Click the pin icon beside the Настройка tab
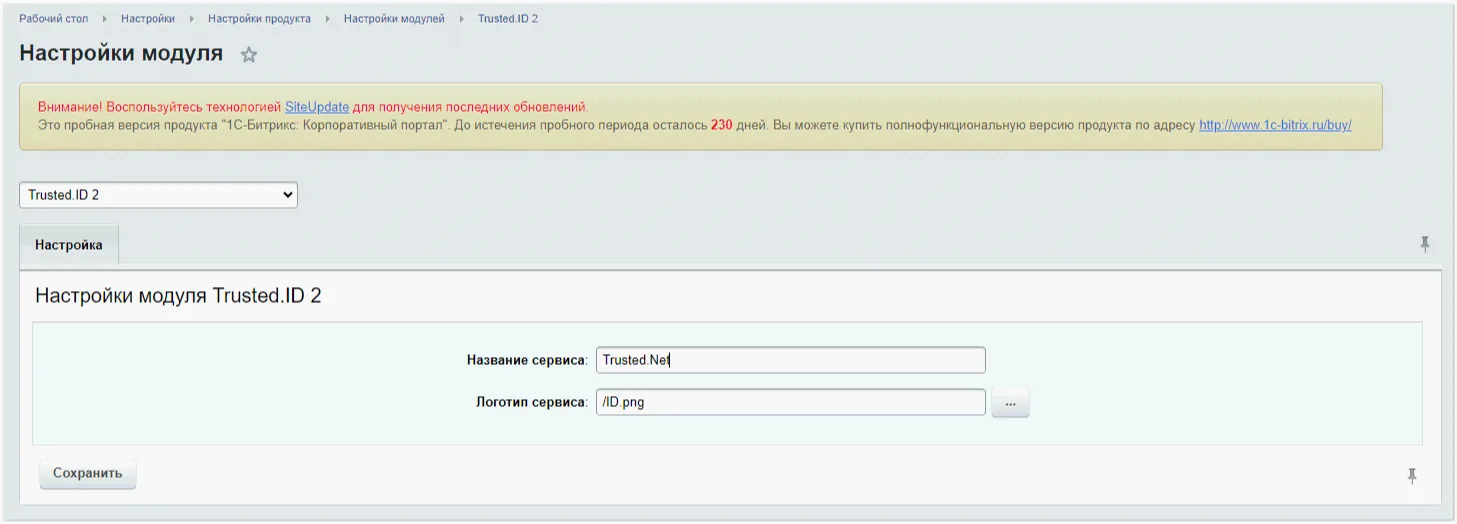This screenshot has height=524, width=1457. [x=1425, y=244]
